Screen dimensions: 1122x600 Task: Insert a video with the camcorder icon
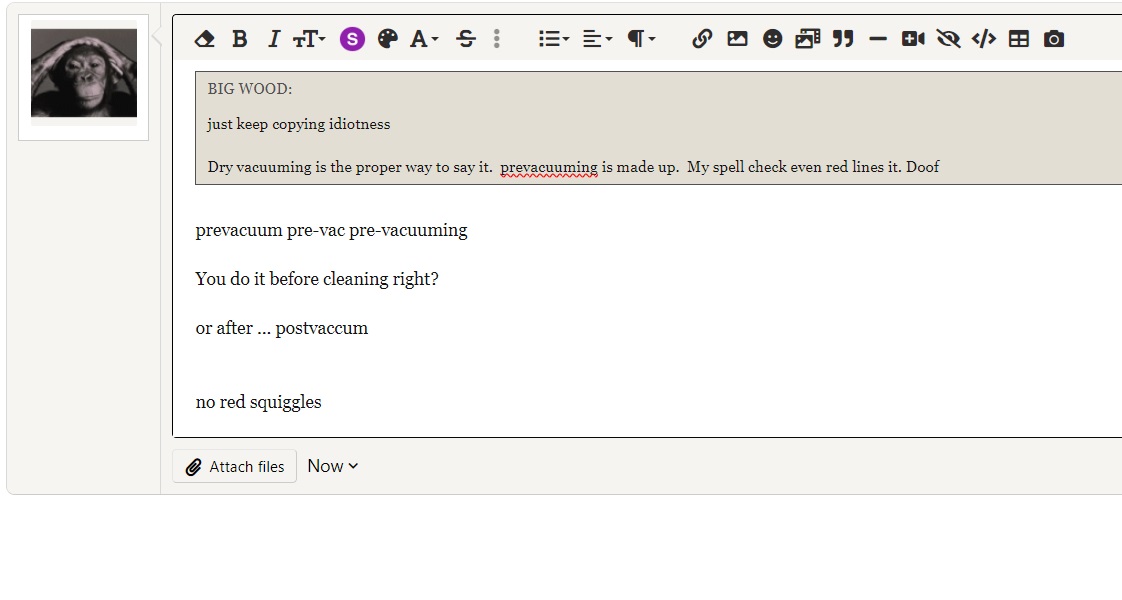pos(912,39)
